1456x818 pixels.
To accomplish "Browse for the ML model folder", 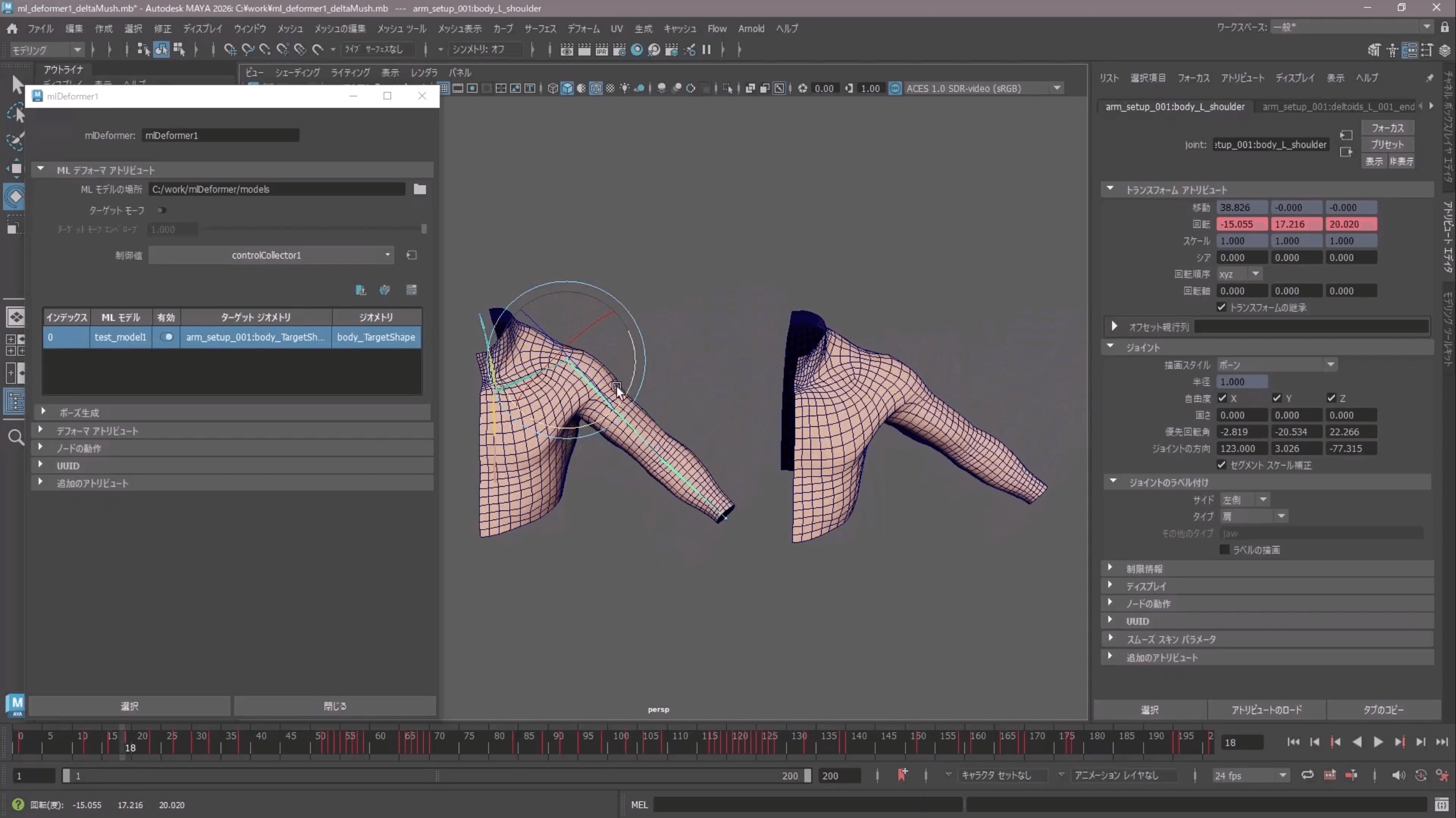I will click(420, 189).
